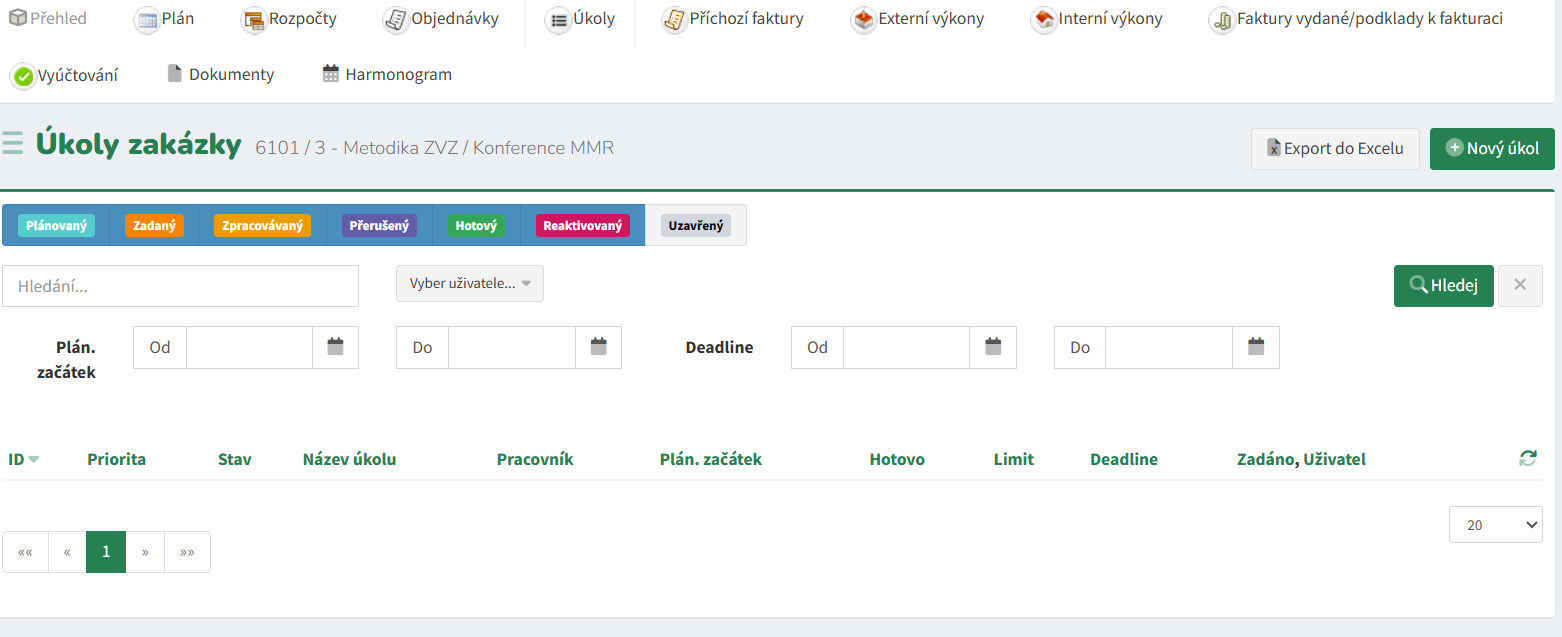Clear search filters with the X button
This screenshot has height=637, width=1562.
click(1520, 285)
